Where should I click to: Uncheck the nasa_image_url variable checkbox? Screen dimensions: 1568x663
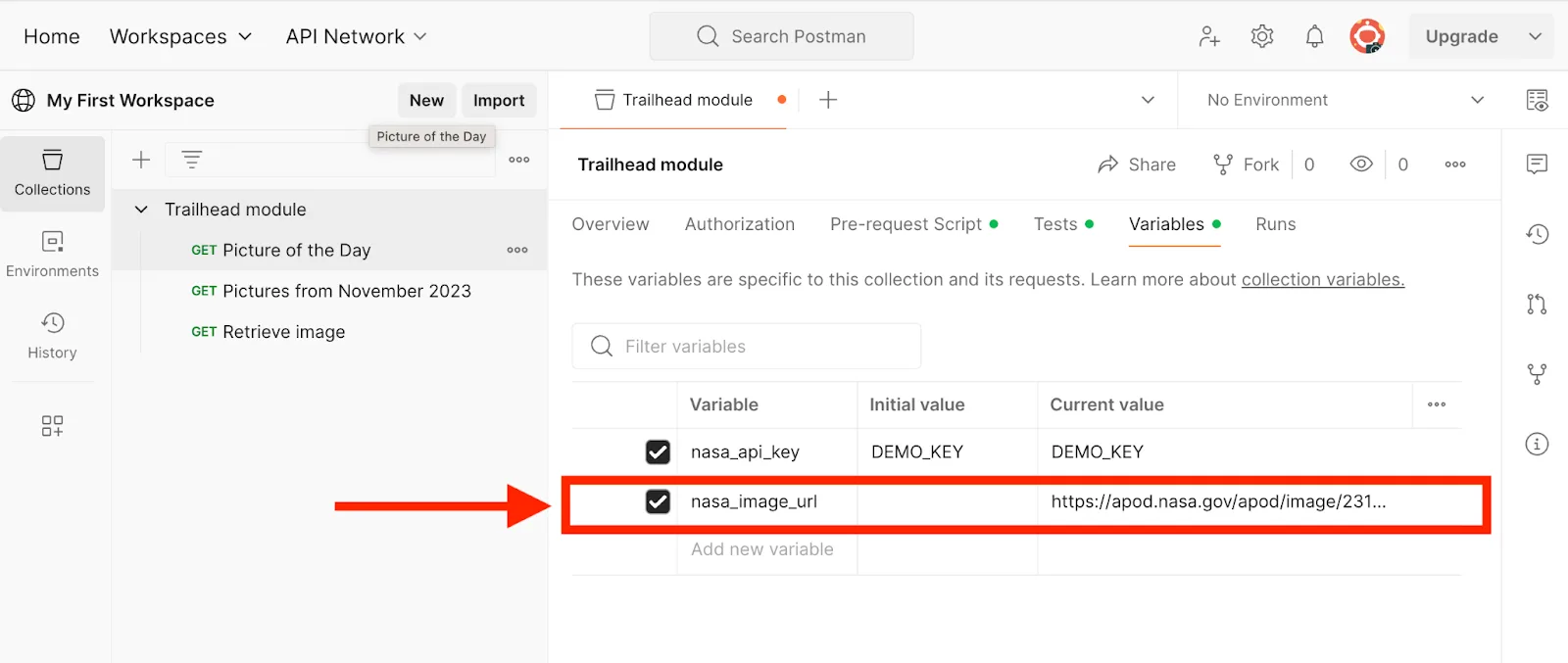658,501
